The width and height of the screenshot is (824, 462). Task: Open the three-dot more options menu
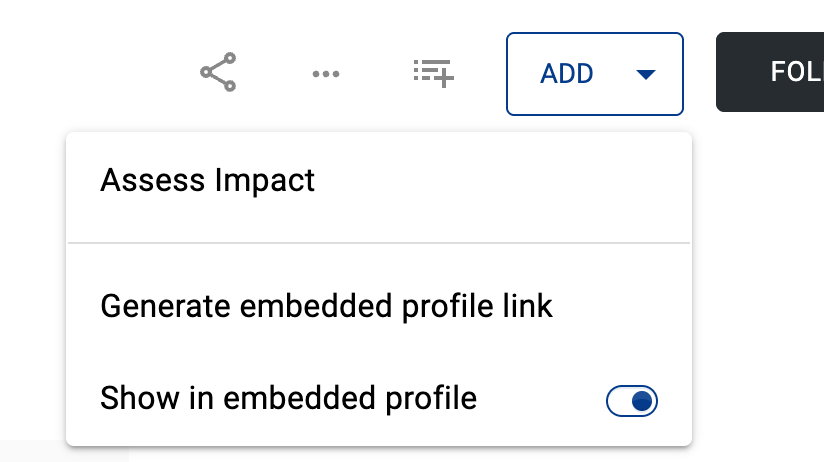click(x=326, y=73)
